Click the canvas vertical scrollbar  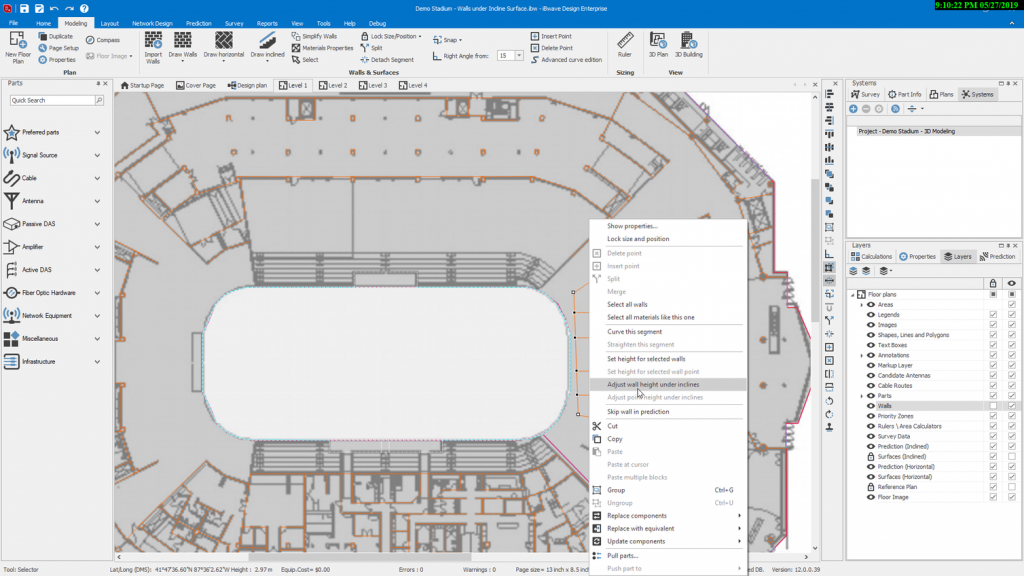point(815,251)
